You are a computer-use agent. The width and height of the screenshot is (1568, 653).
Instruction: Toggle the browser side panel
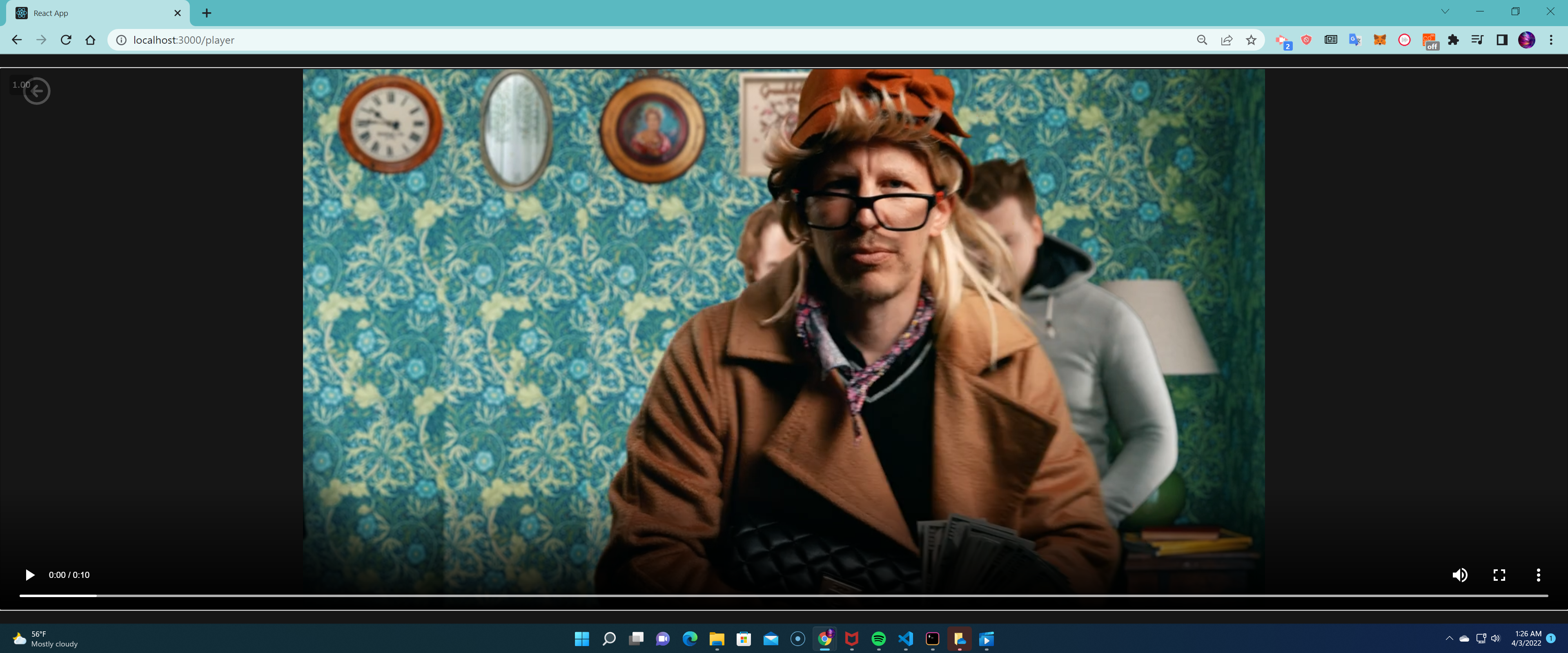[1502, 40]
